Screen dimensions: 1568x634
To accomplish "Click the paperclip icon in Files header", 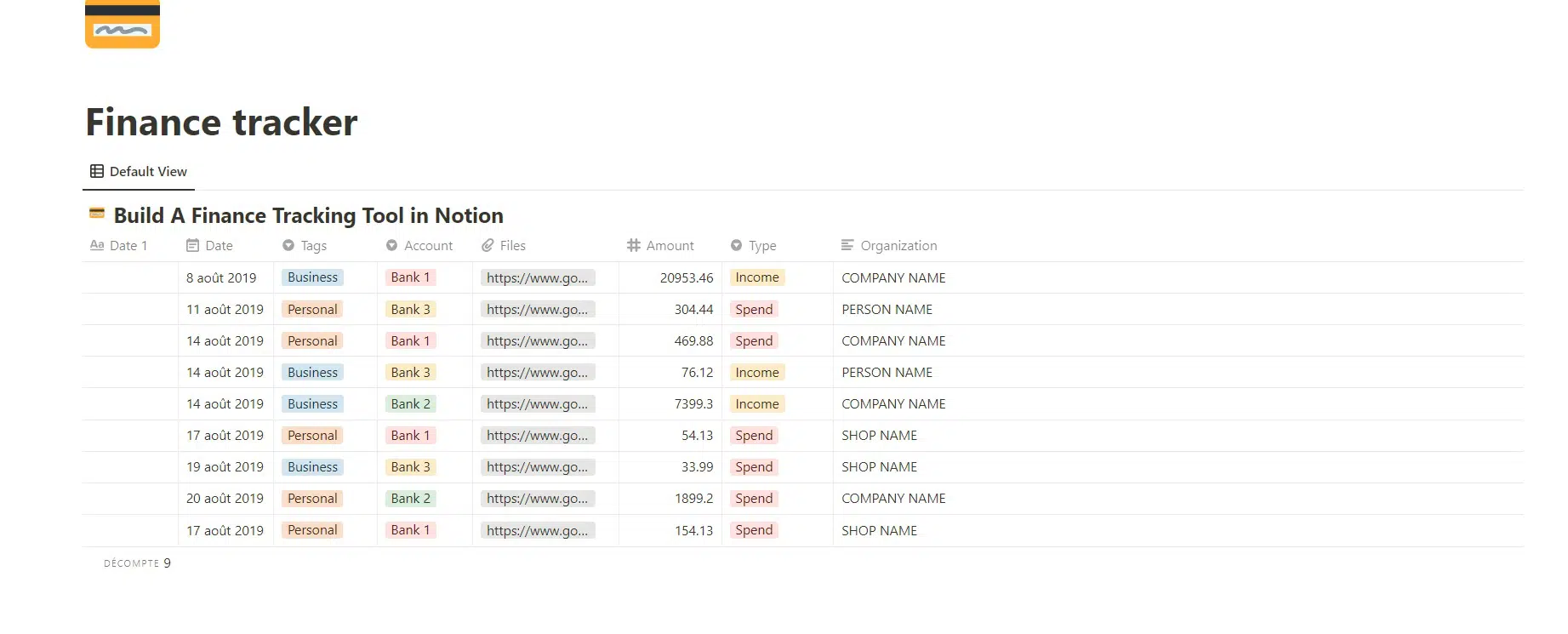I will tap(488, 246).
